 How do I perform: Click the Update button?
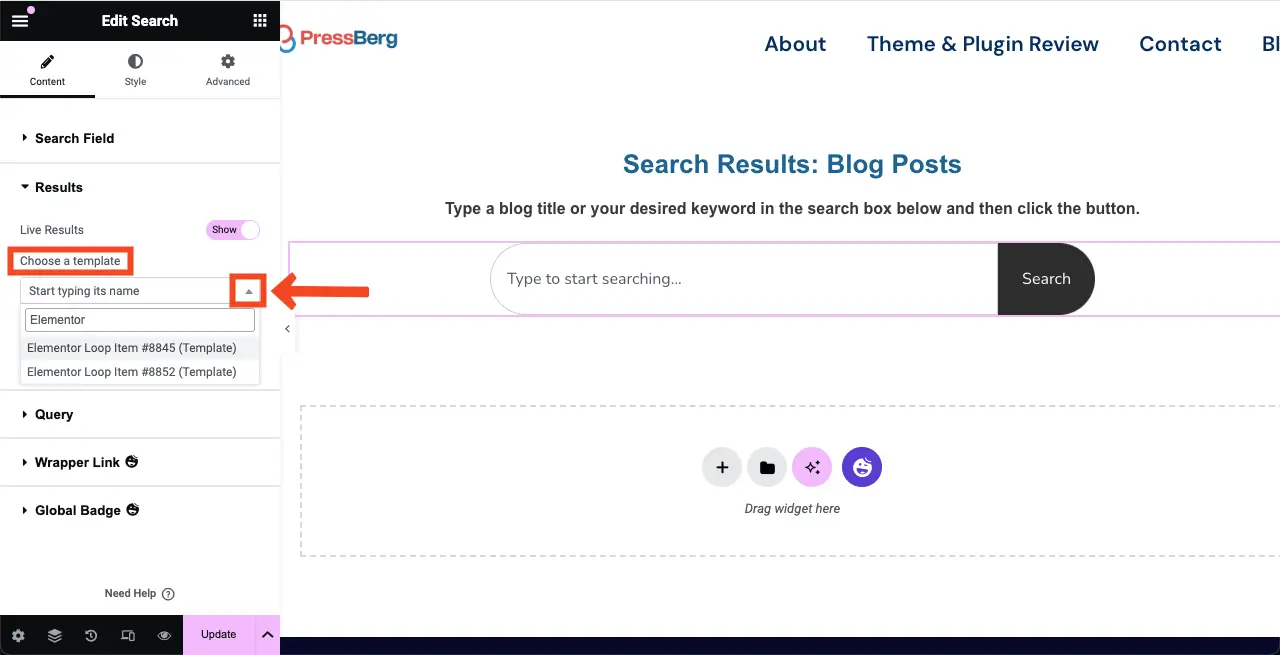218,634
